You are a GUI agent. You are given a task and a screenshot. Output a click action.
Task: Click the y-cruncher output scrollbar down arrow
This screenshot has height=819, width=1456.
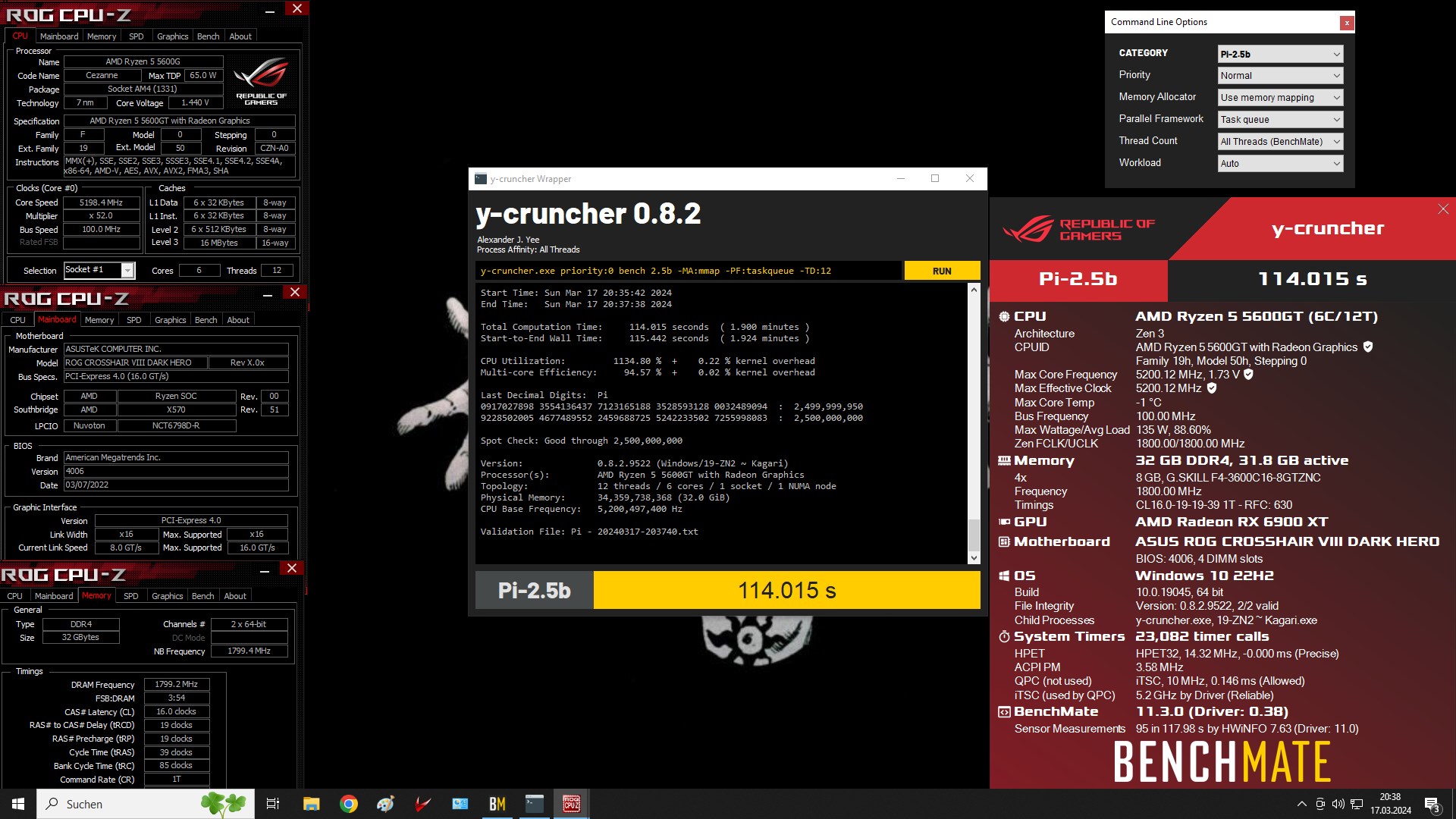pyautogui.click(x=974, y=557)
